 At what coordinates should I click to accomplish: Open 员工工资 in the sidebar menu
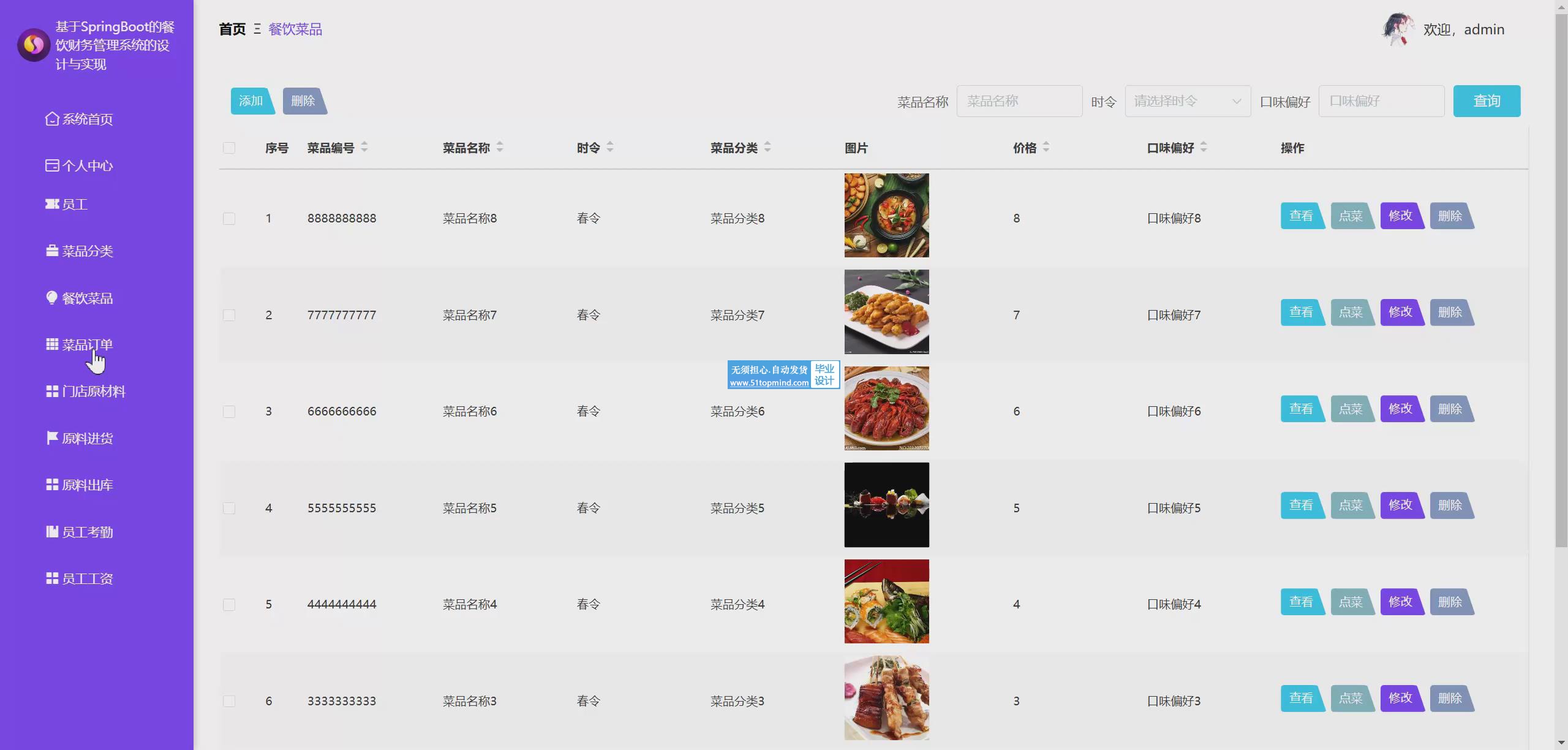point(87,578)
